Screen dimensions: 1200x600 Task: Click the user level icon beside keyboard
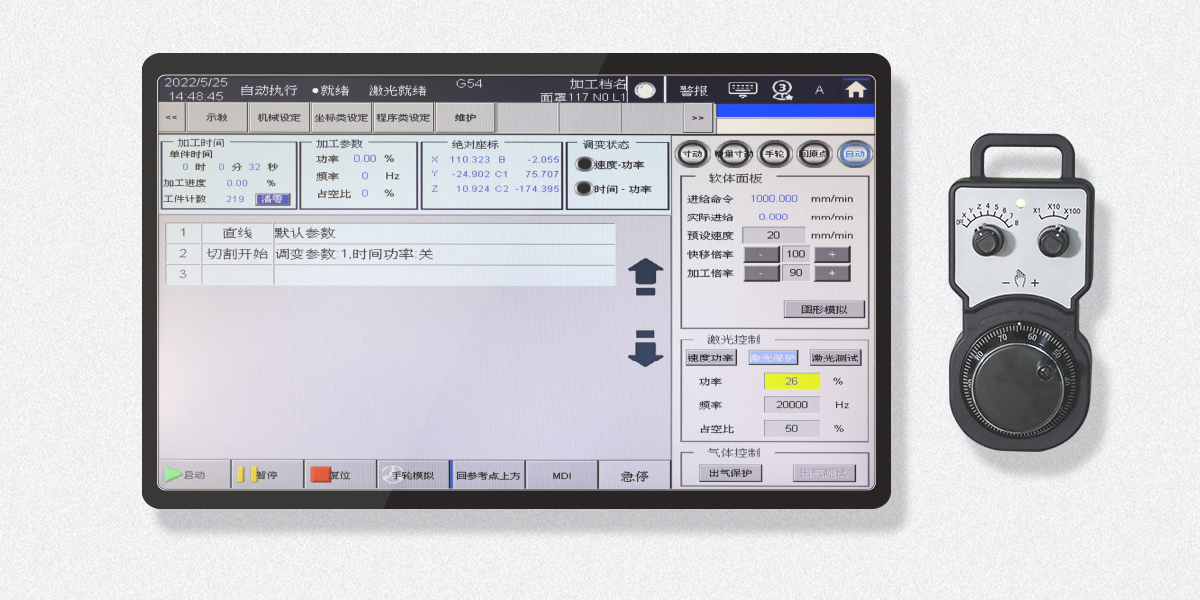coord(782,90)
